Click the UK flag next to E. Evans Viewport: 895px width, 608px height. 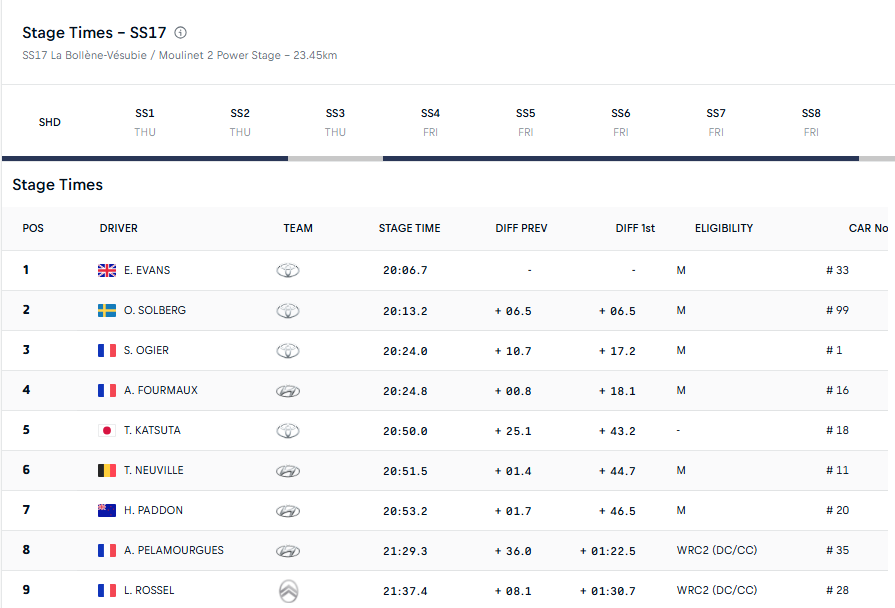pos(107,270)
